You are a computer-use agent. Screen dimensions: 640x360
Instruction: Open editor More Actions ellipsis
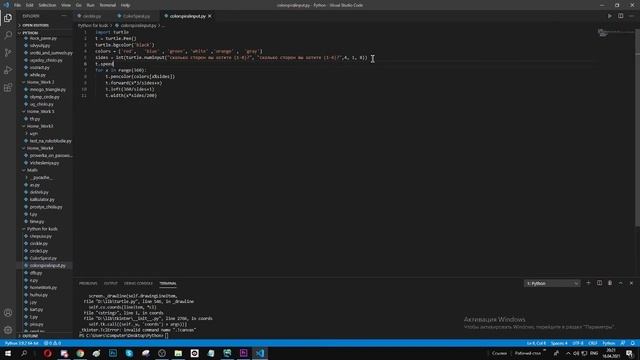[x=631, y=16]
